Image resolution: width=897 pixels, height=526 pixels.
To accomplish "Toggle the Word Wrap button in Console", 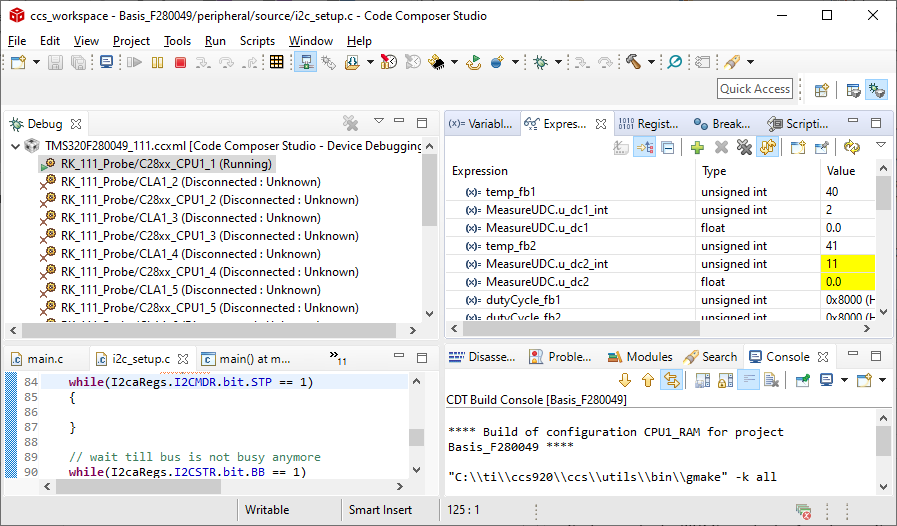I will 748,379.
